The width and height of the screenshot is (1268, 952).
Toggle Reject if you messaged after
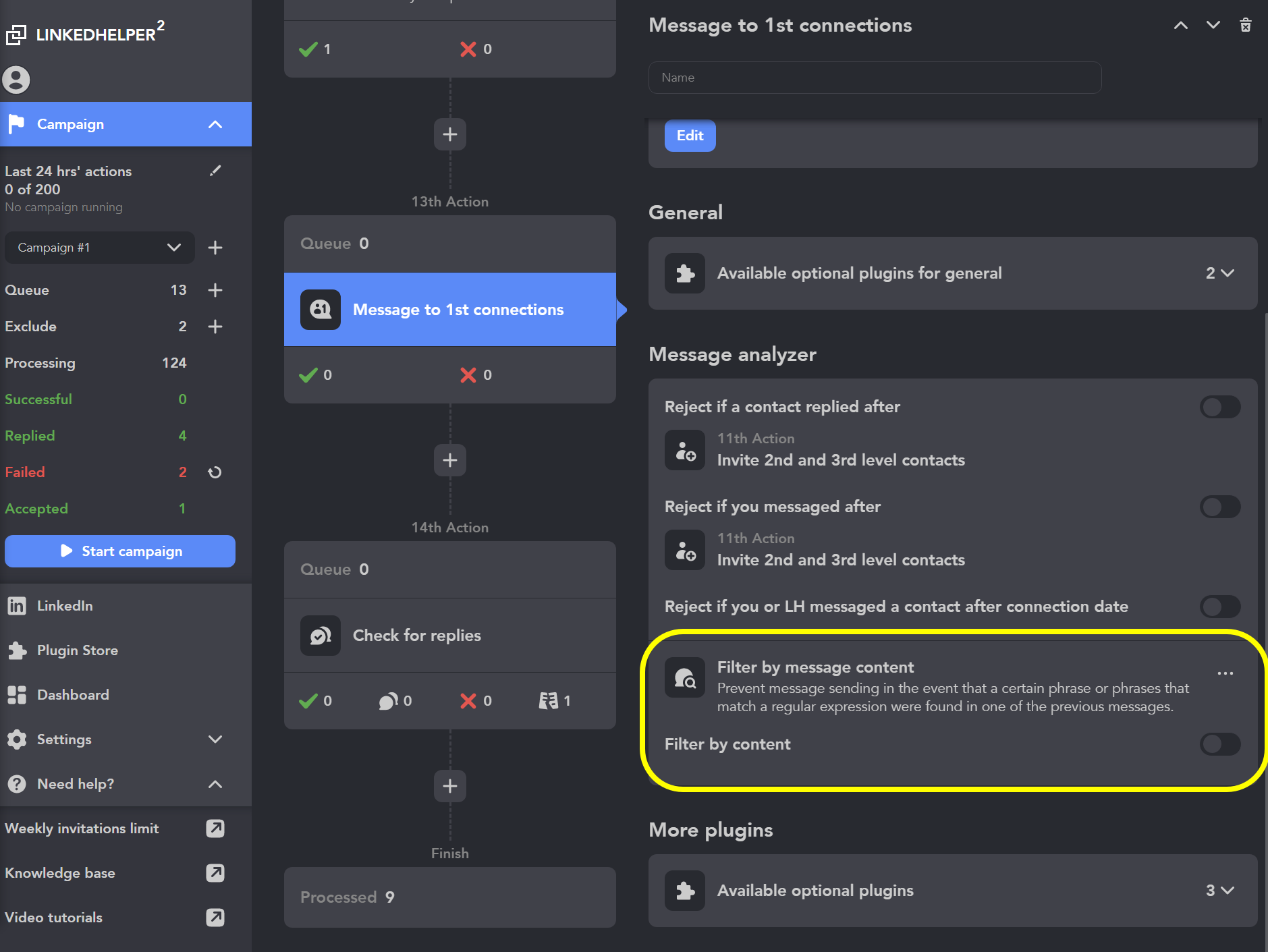pos(1220,507)
